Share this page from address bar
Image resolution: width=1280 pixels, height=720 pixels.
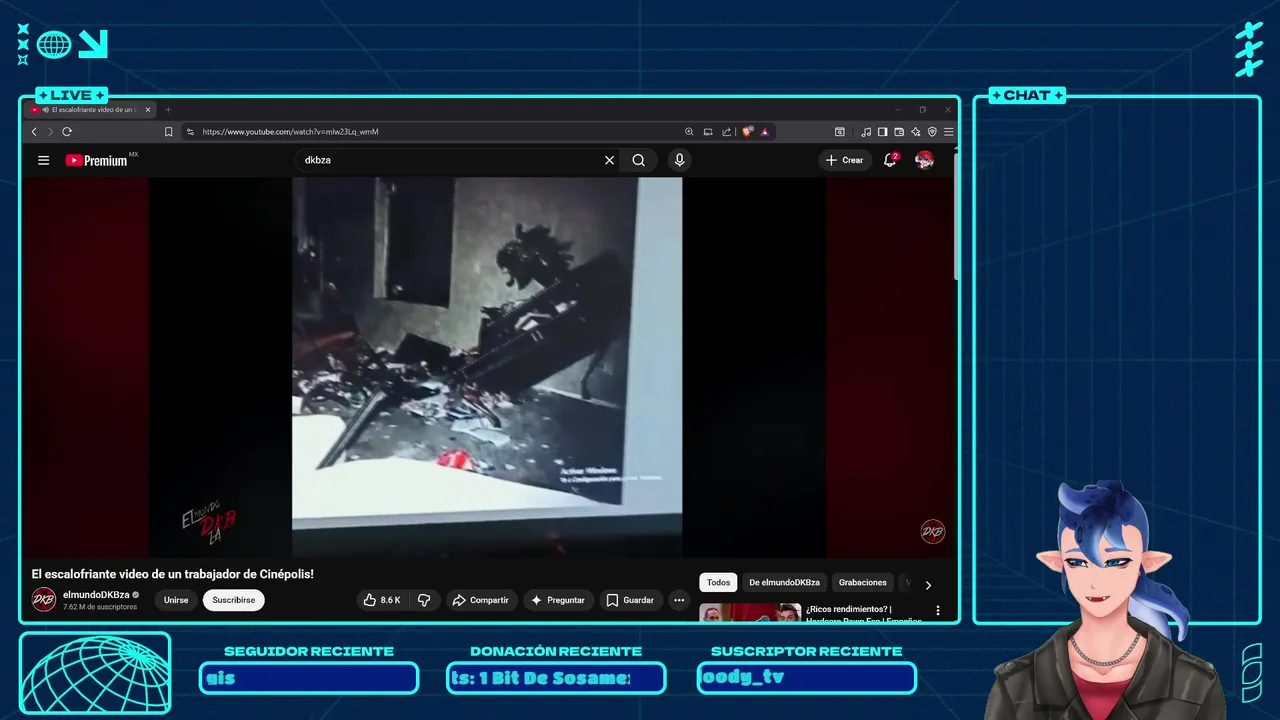[x=727, y=132]
